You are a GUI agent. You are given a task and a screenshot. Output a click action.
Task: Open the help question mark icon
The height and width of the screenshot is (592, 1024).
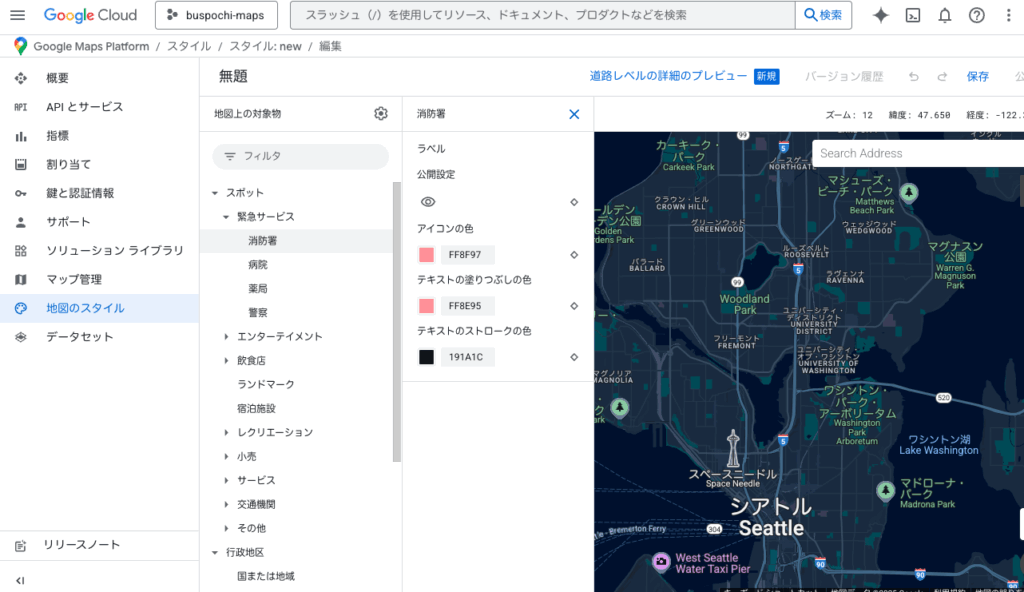(977, 15)
